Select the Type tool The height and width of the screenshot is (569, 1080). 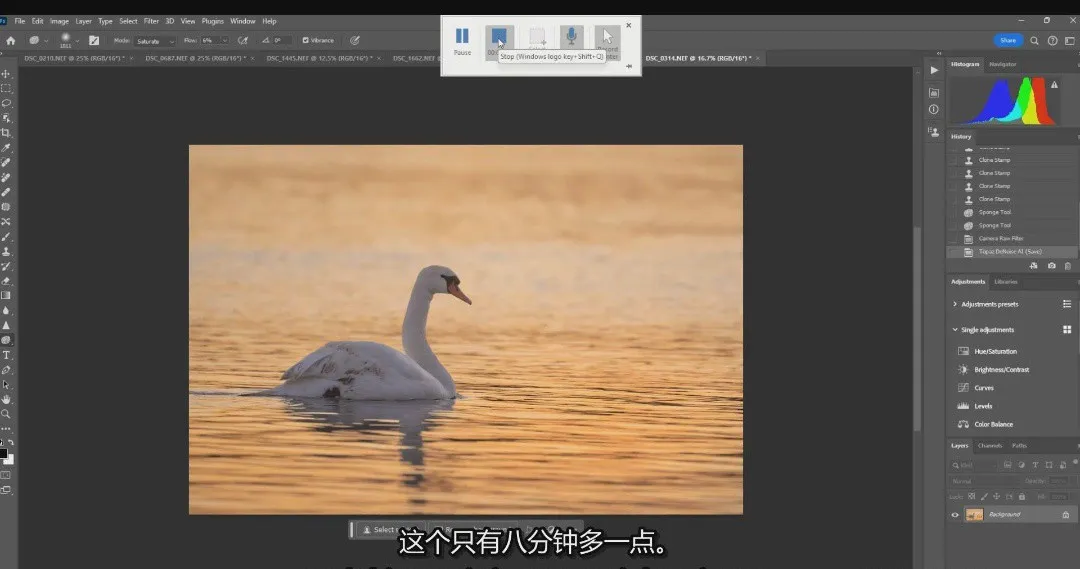click(6, 355)
